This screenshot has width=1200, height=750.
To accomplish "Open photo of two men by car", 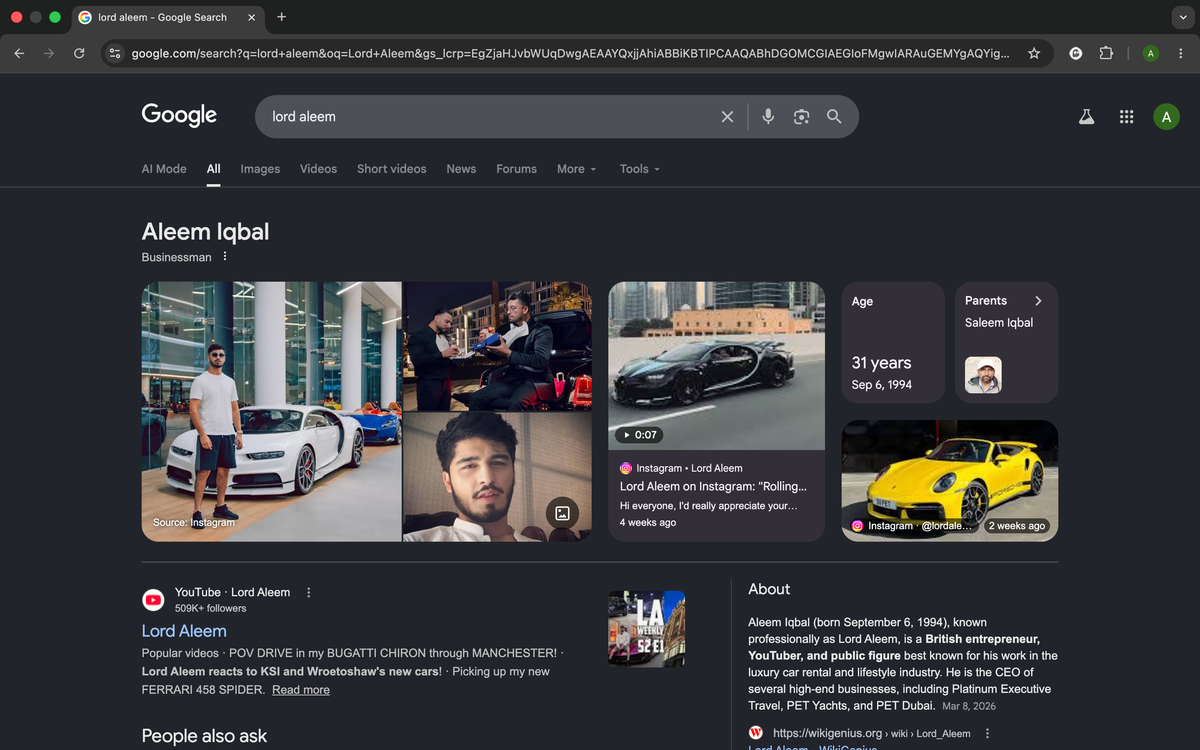I will [x=498, y=346].
